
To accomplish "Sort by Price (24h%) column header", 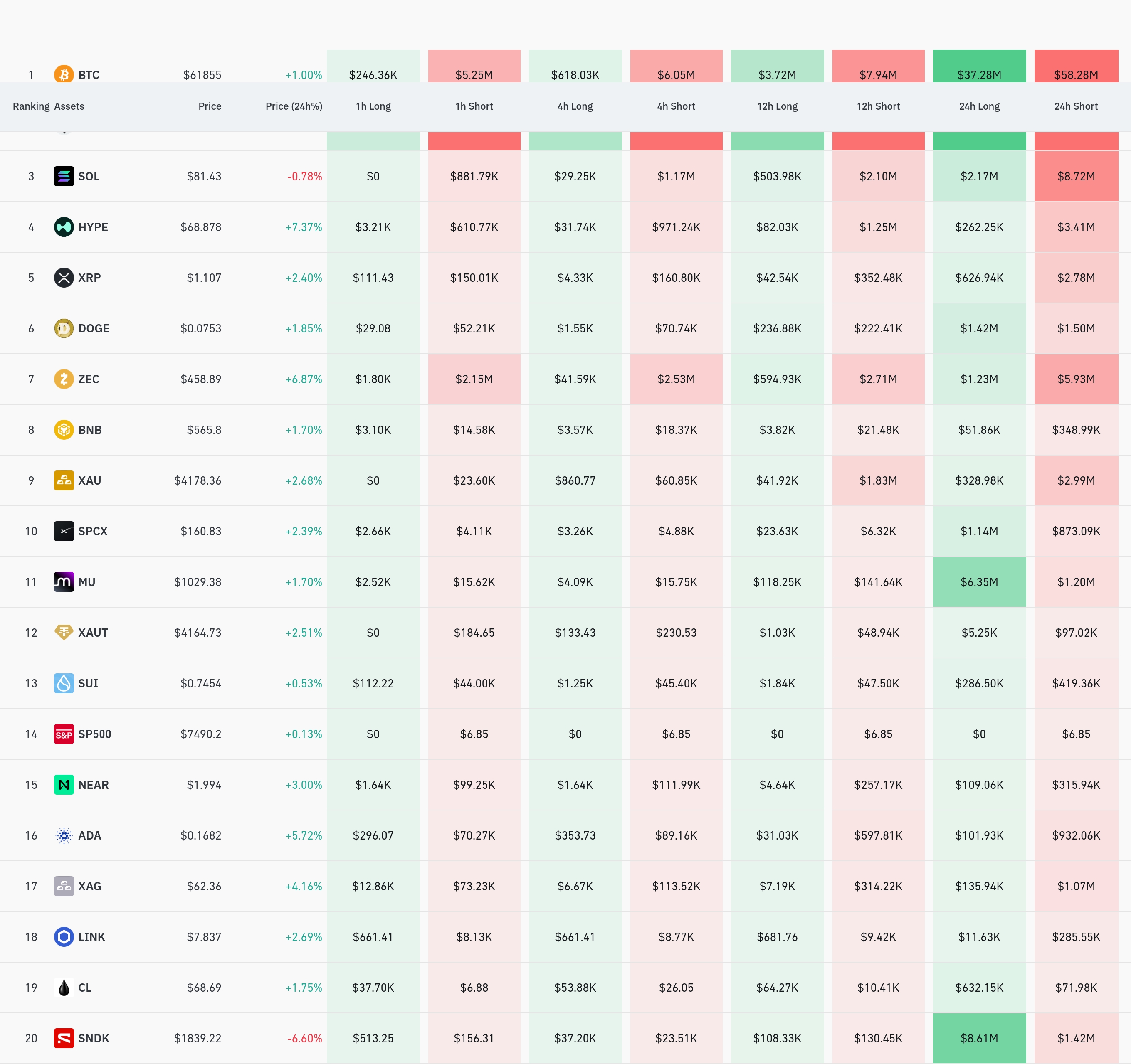I will pyautogui.click(x=294, y=106).
